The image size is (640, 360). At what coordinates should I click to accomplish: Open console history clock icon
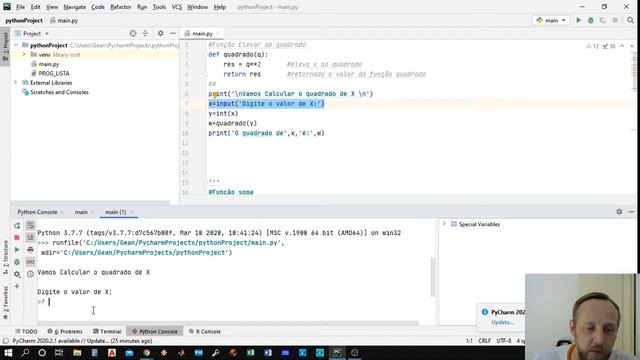pyautogui.click(x=30, y=274)
